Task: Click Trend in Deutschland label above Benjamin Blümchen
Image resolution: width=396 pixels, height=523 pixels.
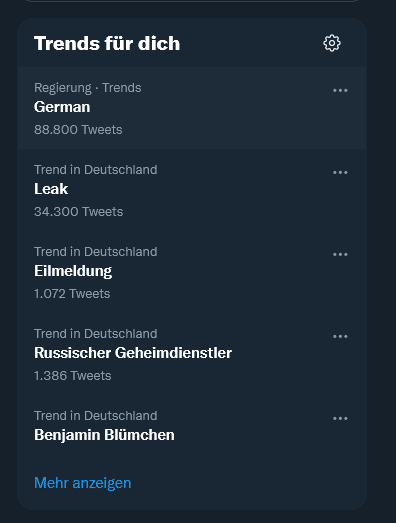Action: click(96, 416)
